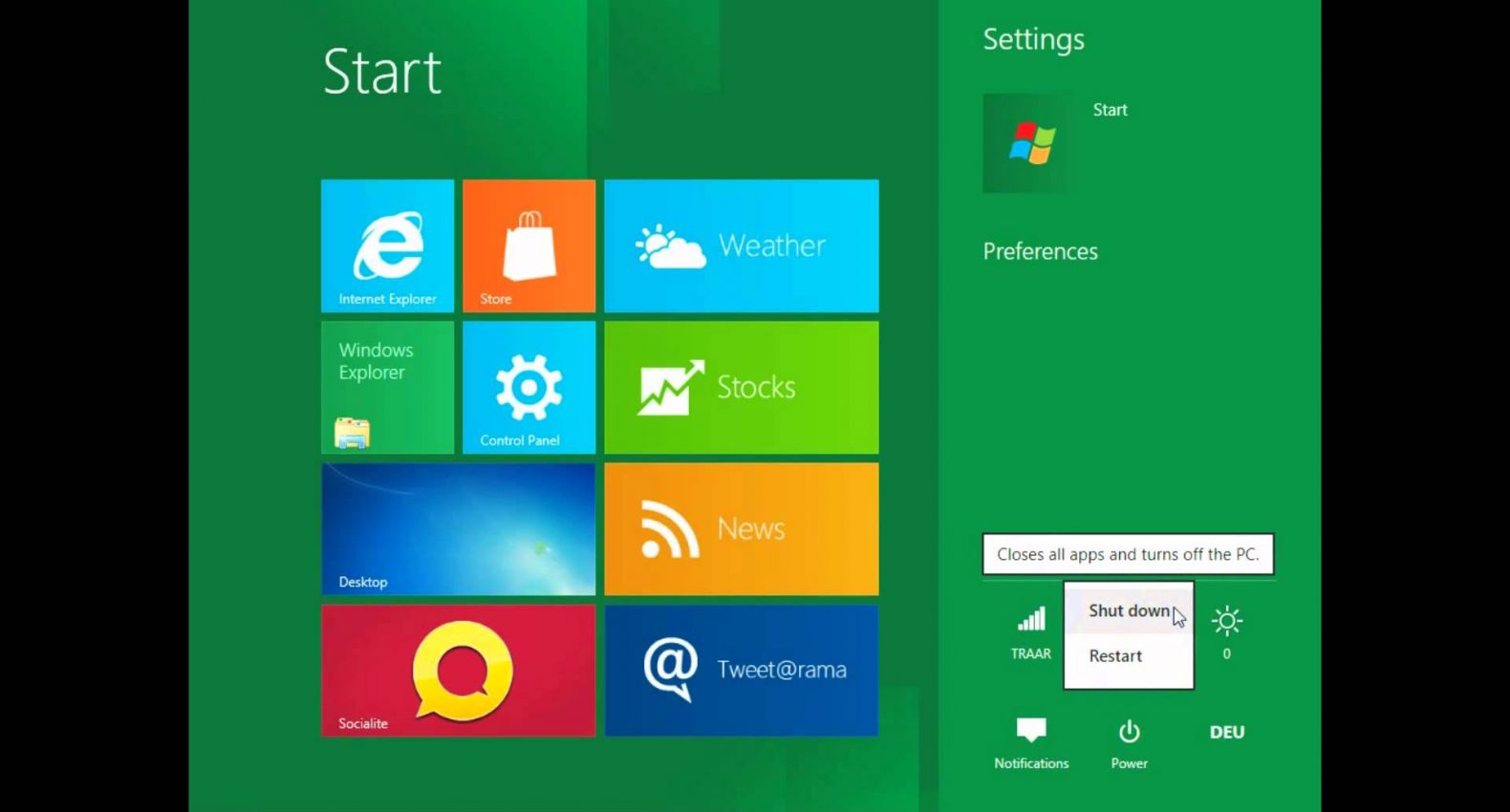
Task: Open the News feed tile
Action: point(741,528)
